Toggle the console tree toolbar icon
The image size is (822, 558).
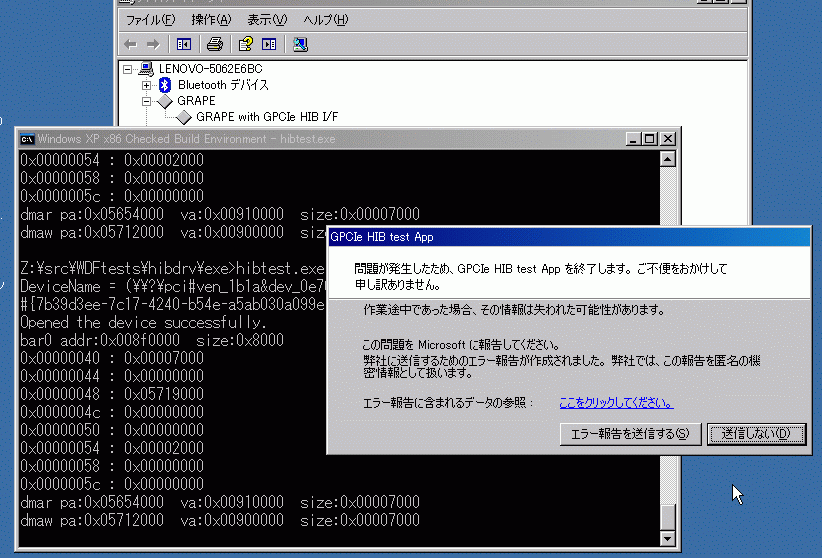[x=184, y=45]
